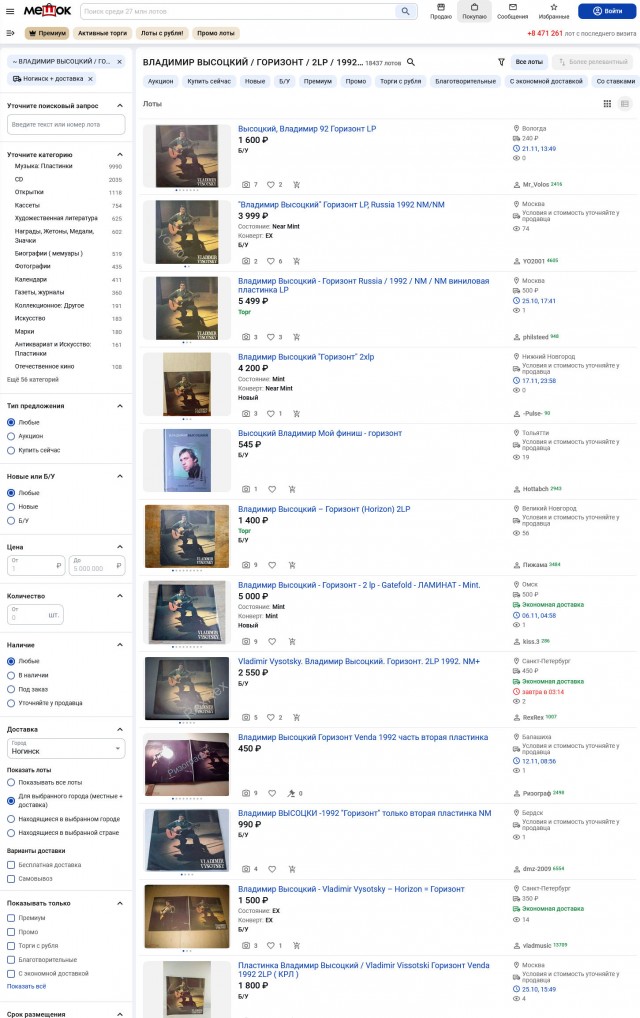Image resolution: width=640 pixels, height=1018 pixels.
Task: Open the Активные торги tab
Action: [x=103, y=33]
